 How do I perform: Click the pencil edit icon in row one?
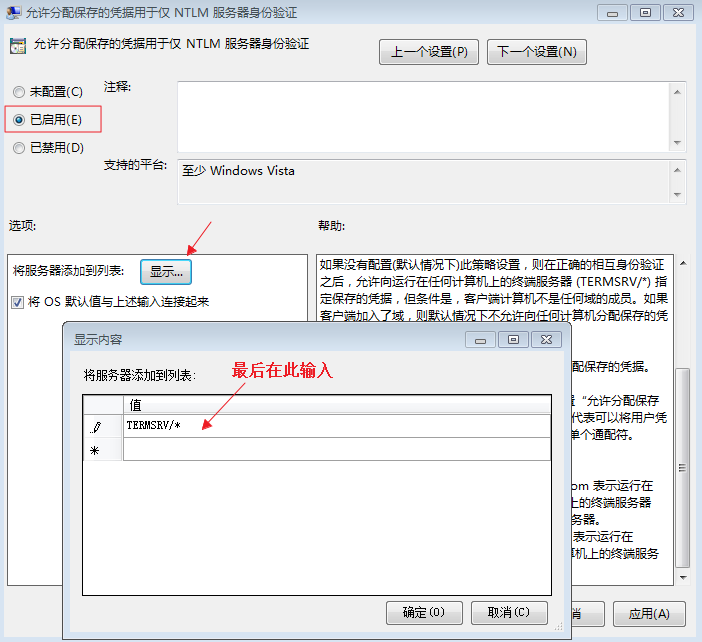coord(97,426)
